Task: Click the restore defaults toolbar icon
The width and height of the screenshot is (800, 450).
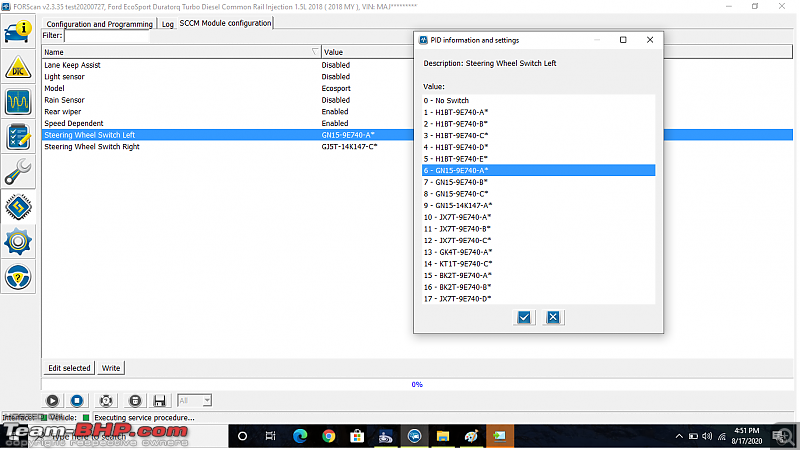Action: click(106, 401)
